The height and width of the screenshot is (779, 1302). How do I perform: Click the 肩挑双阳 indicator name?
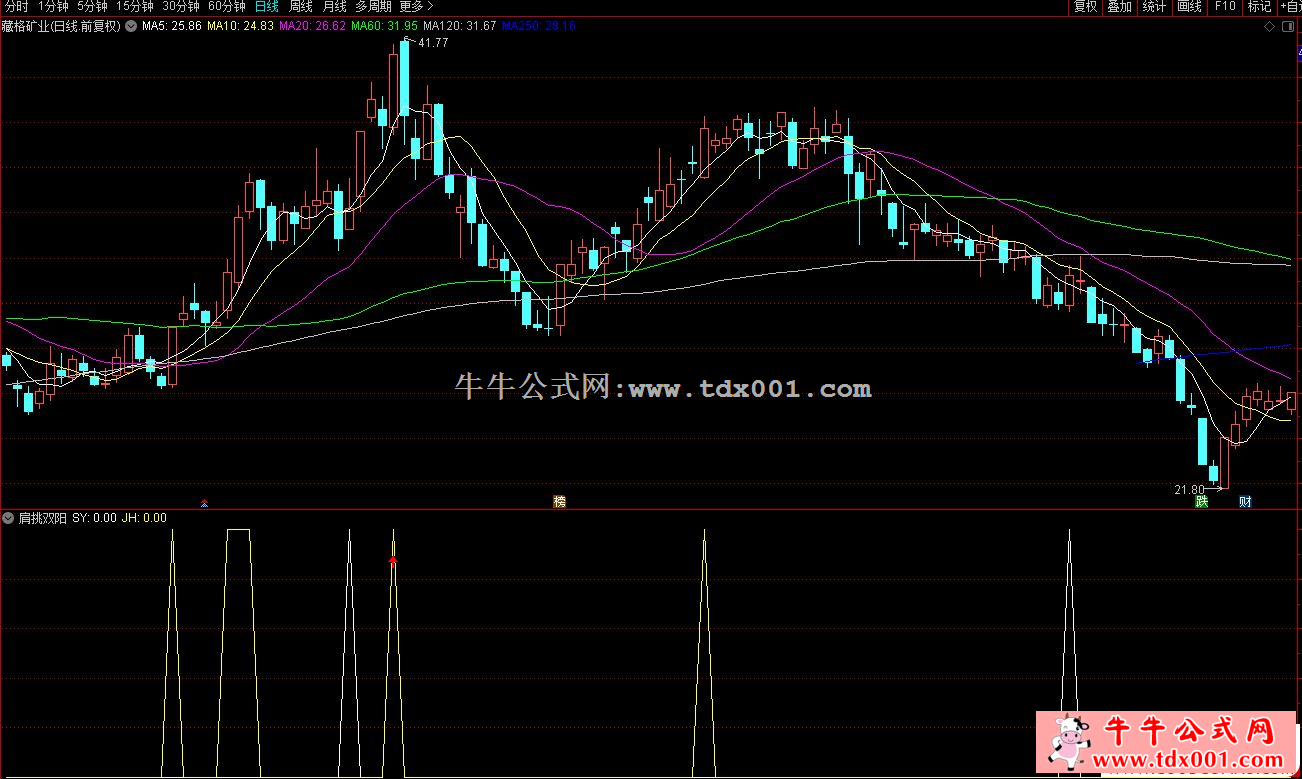43,518
